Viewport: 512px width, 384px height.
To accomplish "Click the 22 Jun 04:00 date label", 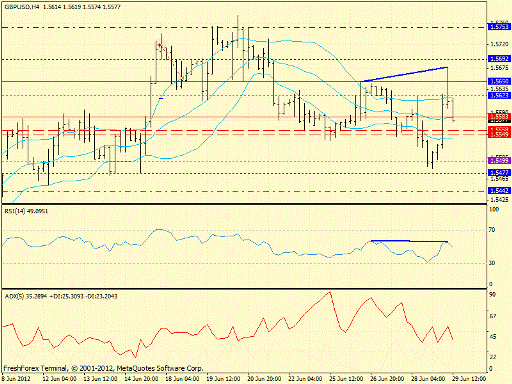I will coord(305,379).
